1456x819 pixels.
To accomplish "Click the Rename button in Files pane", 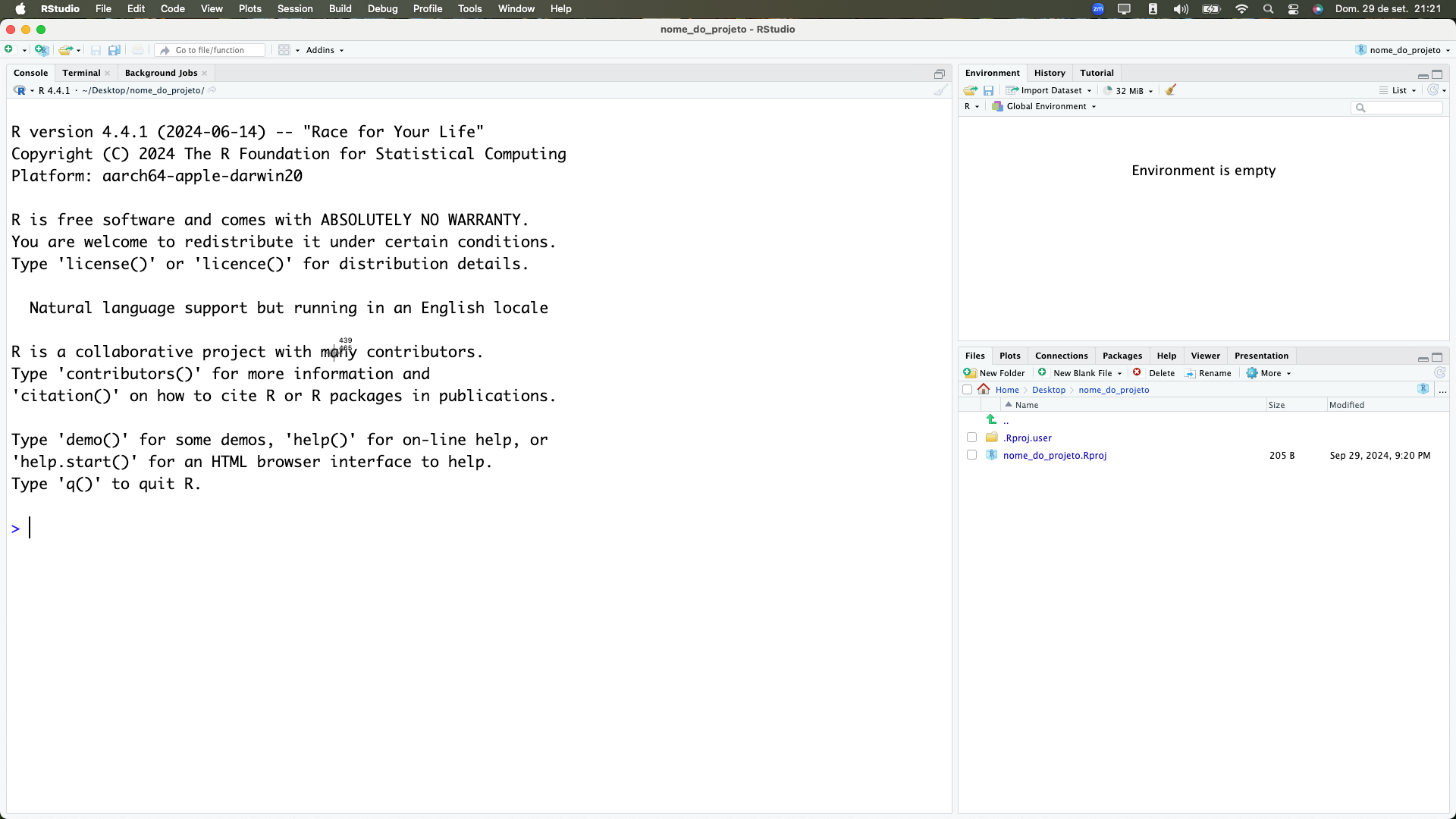I will [x=1208, y=373].
